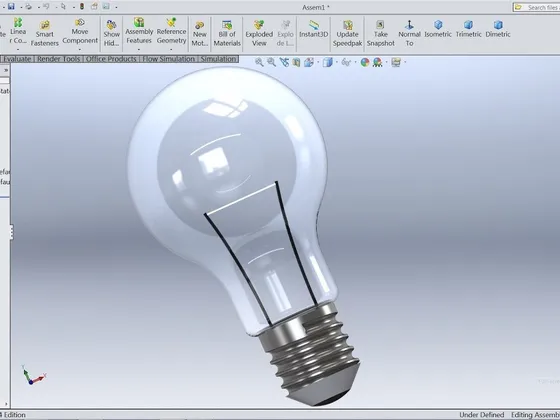Create an Exploded View
Image resolution: width=560 pixels, height=420 pixels.
pyautogui.click(x=259, y=34)
